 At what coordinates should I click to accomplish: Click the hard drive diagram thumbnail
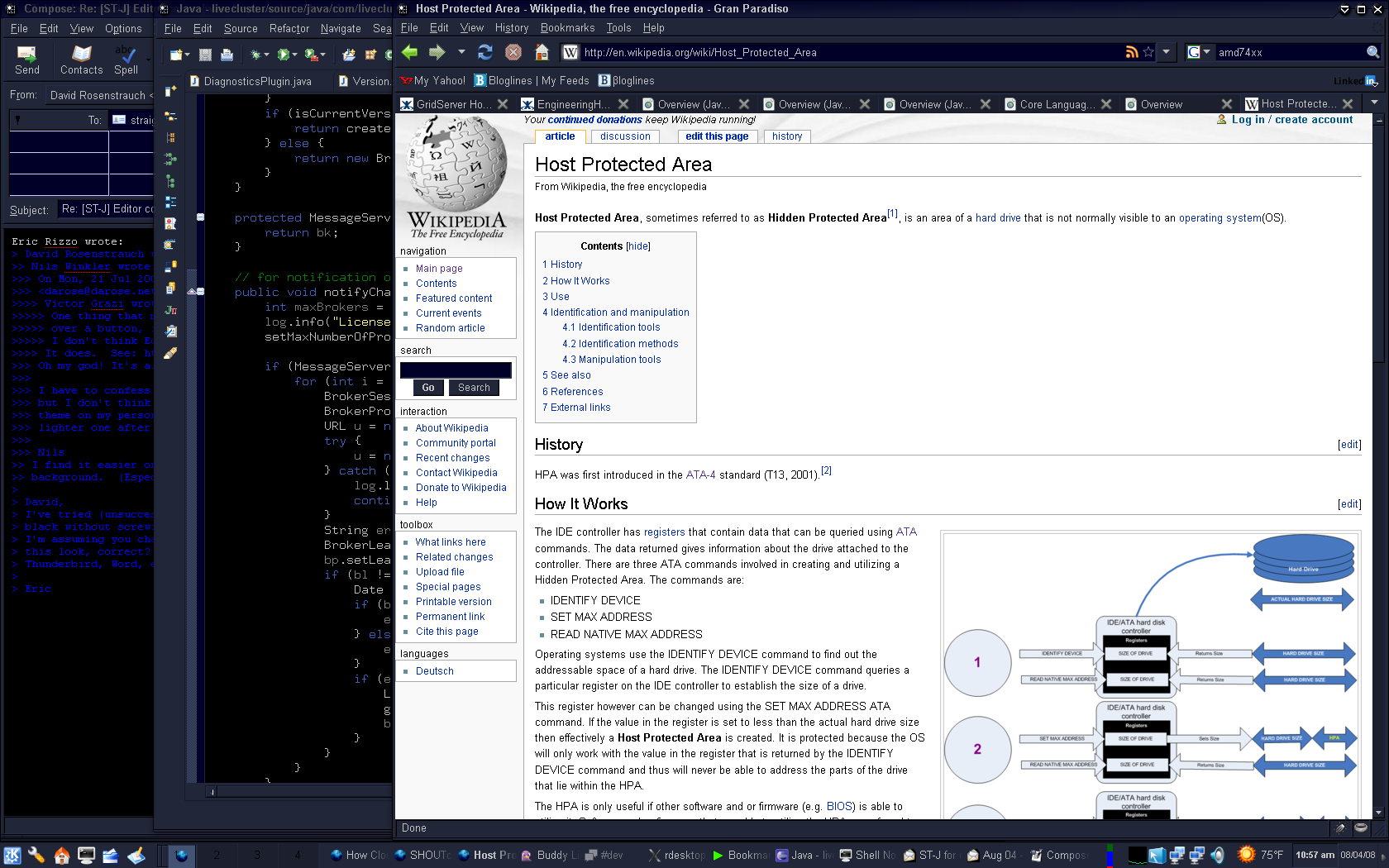point(1148,676)
